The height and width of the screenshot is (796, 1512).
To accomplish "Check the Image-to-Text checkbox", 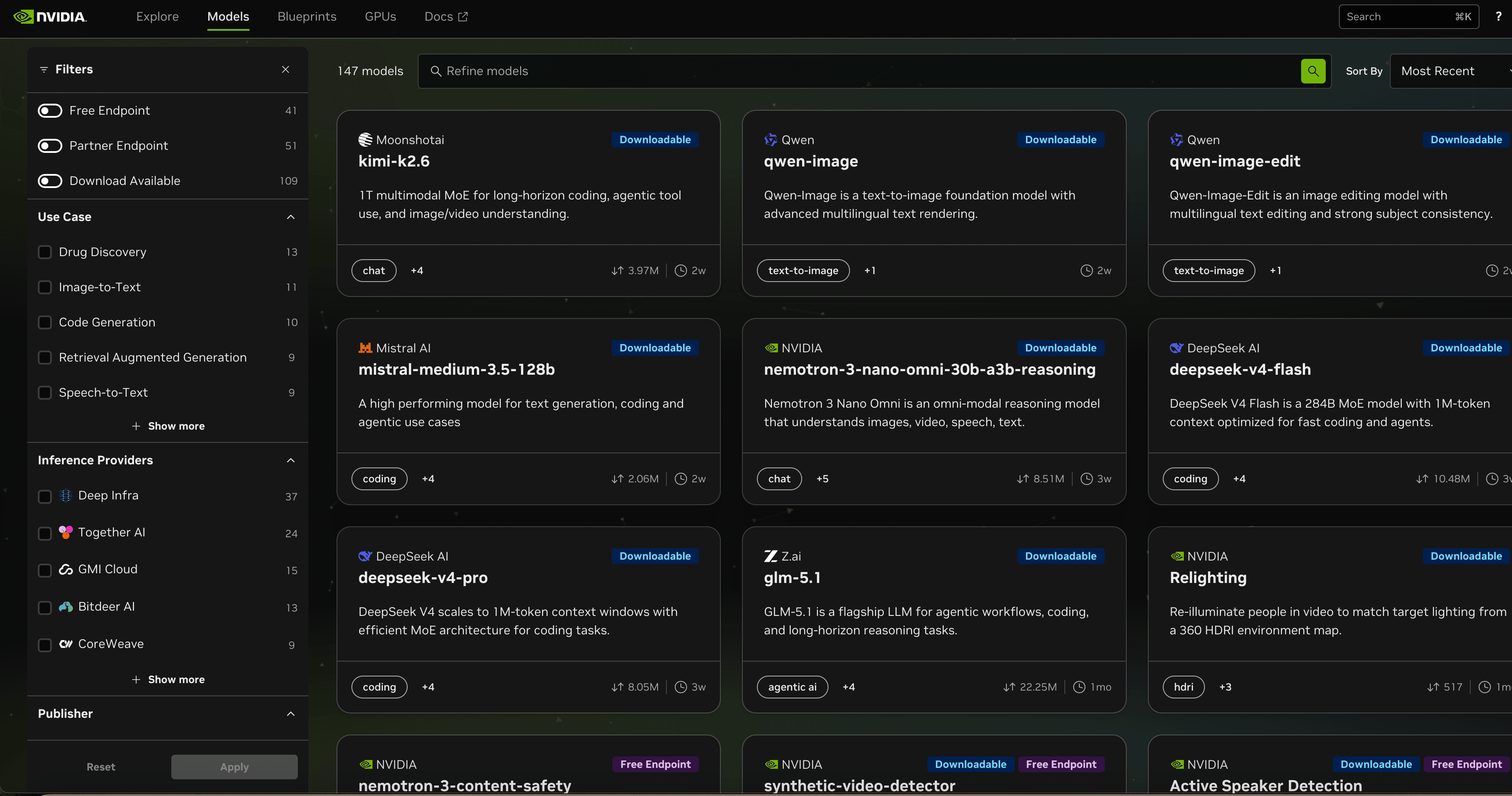I will (x=45, y=287).
